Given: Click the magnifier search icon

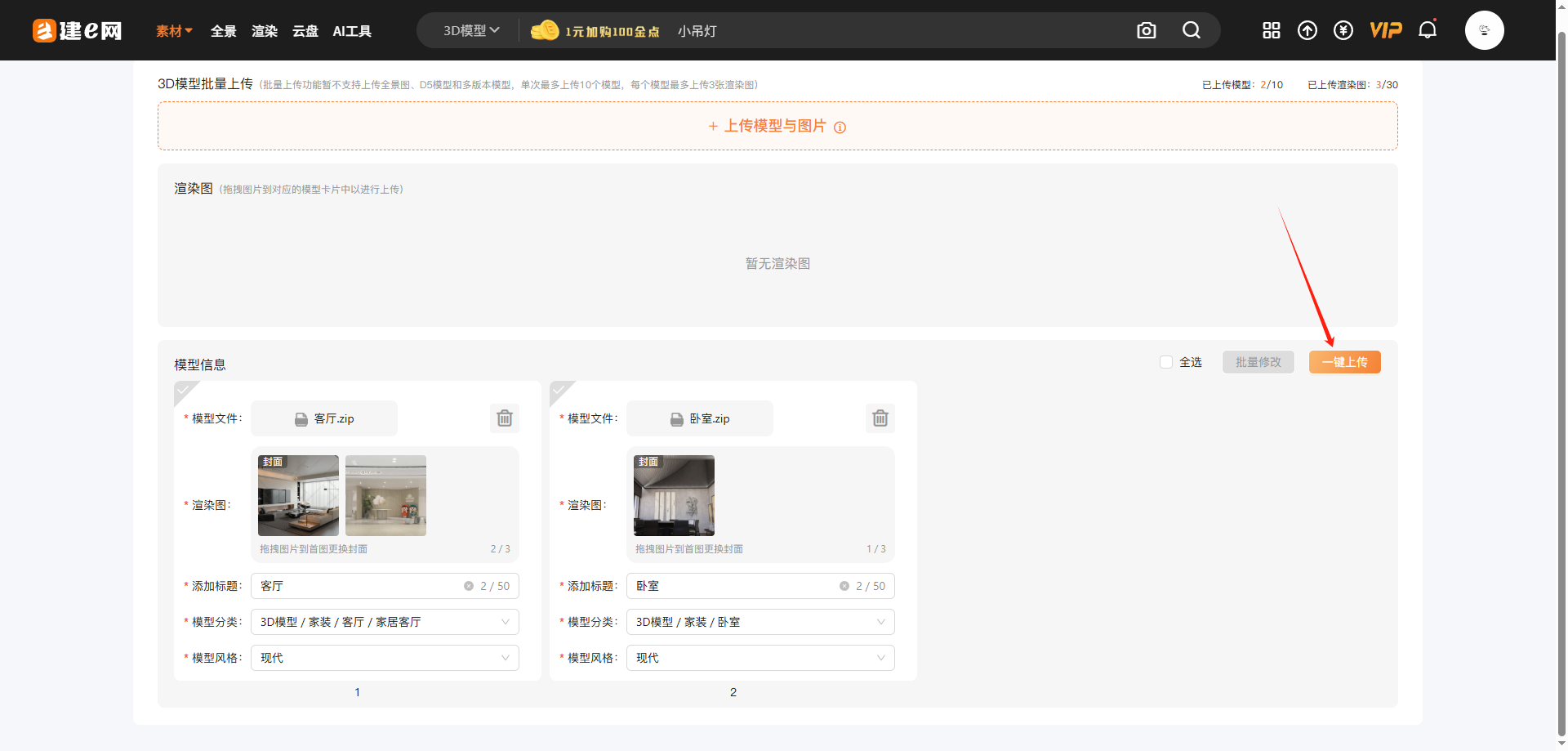Looking at the screenshot, I should [1192, 30].
